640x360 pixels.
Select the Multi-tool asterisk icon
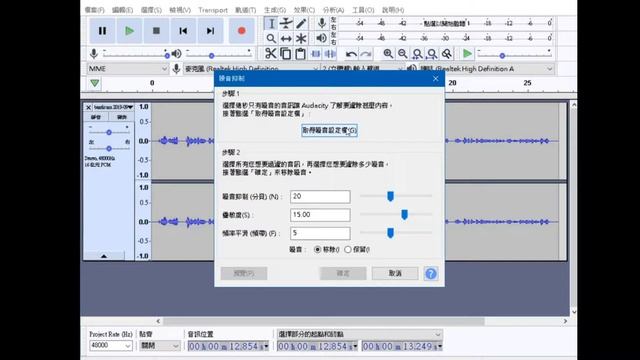[301, 39]
